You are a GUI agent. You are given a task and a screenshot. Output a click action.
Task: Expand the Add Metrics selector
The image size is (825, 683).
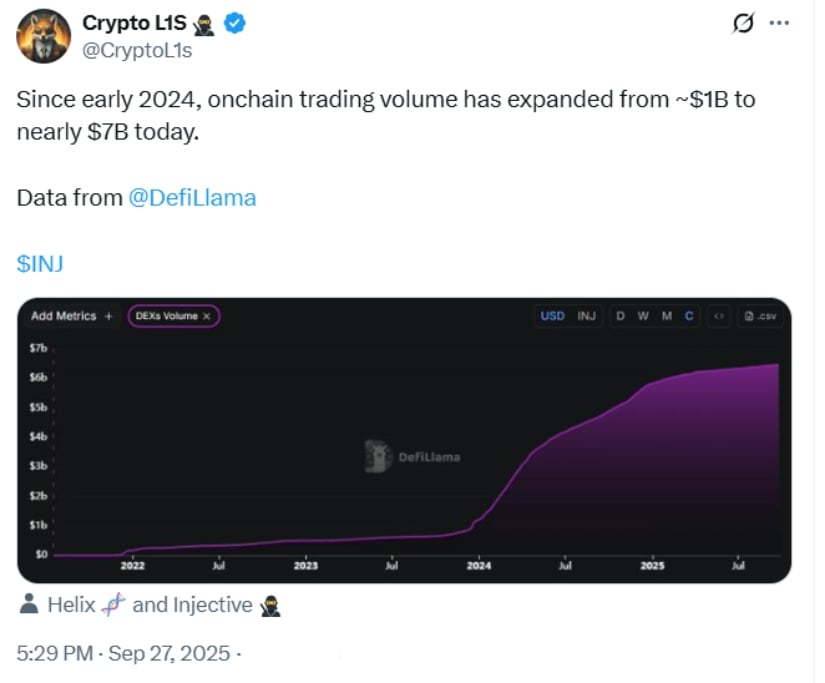tap(71, 316)
